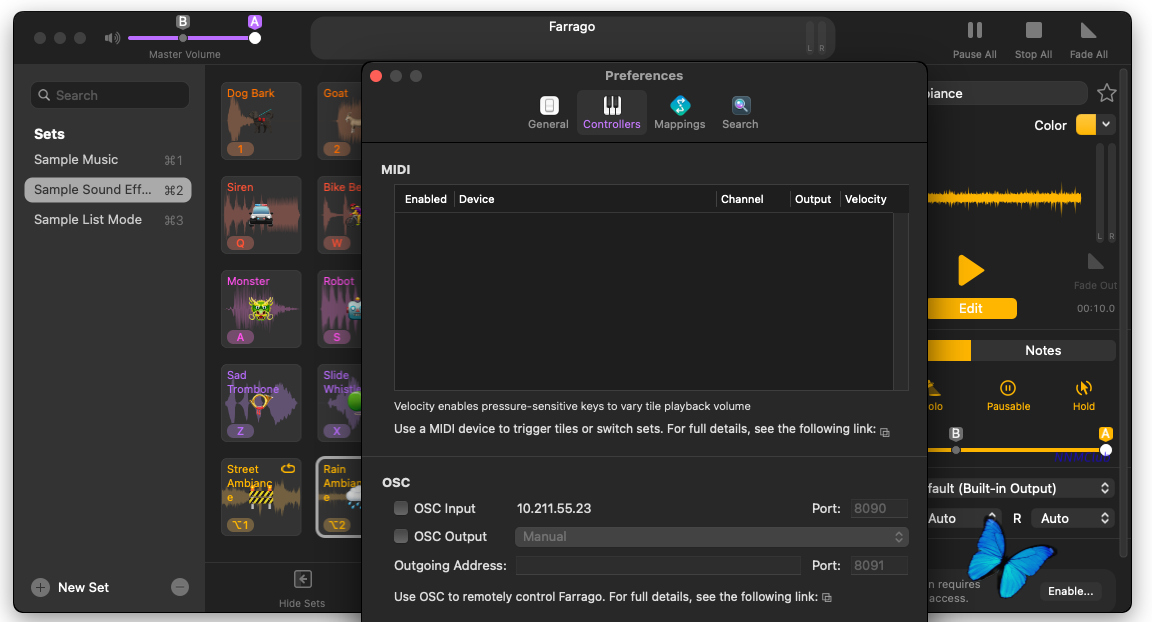Play the Street Ambiance tile
1152x622 pixels.
pos(261,496)
